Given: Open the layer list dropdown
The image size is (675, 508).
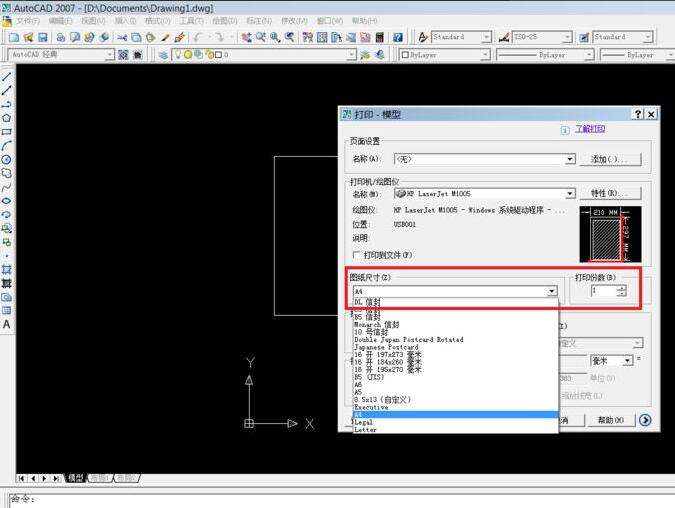Looking at the screenshot, I should point(352,55).
